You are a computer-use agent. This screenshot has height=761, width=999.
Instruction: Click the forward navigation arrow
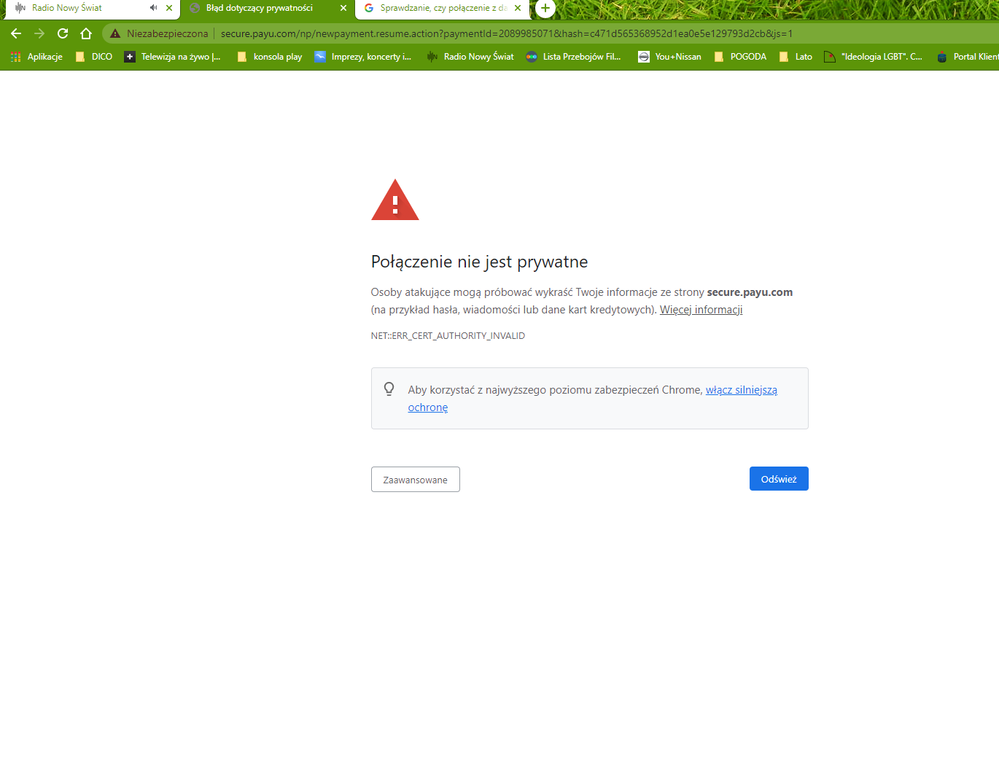(x=39, y=32)
